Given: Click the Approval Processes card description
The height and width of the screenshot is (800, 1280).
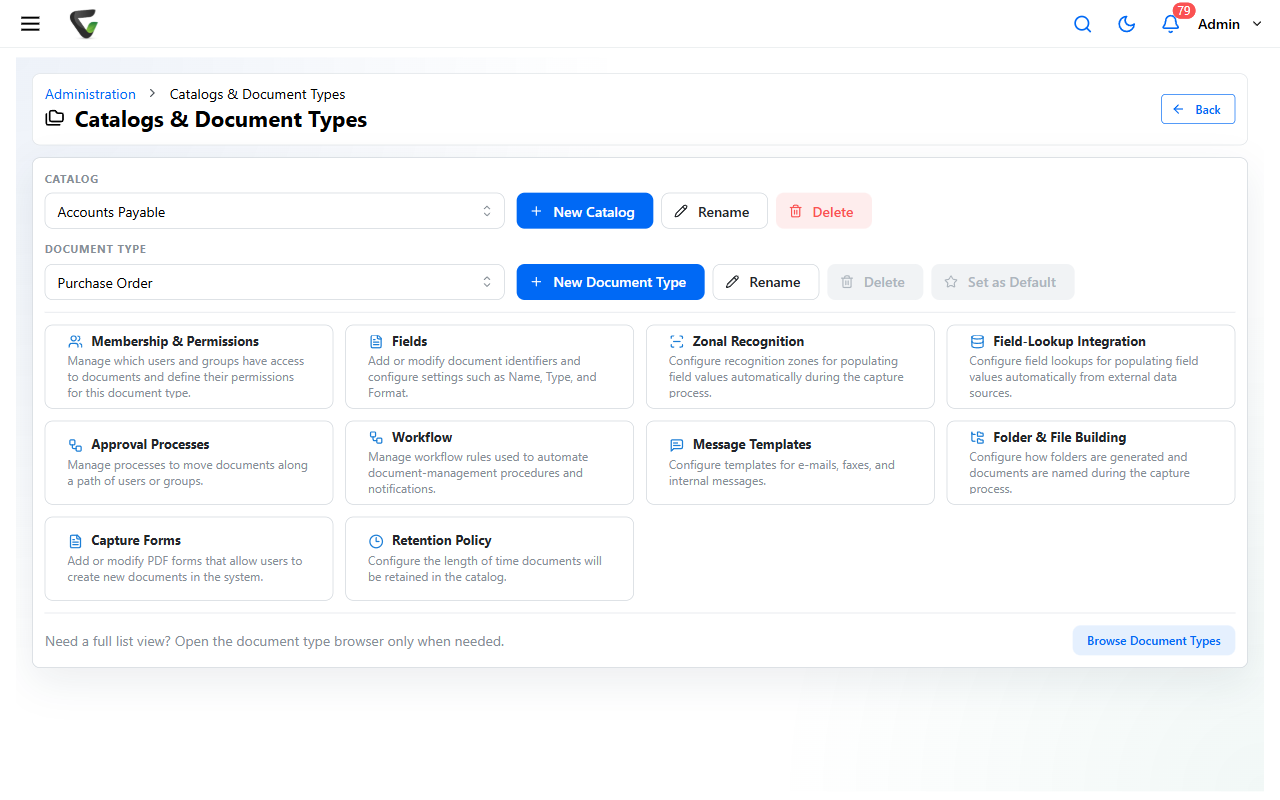Looking at the screenshot, I should [x=188, y=473].
